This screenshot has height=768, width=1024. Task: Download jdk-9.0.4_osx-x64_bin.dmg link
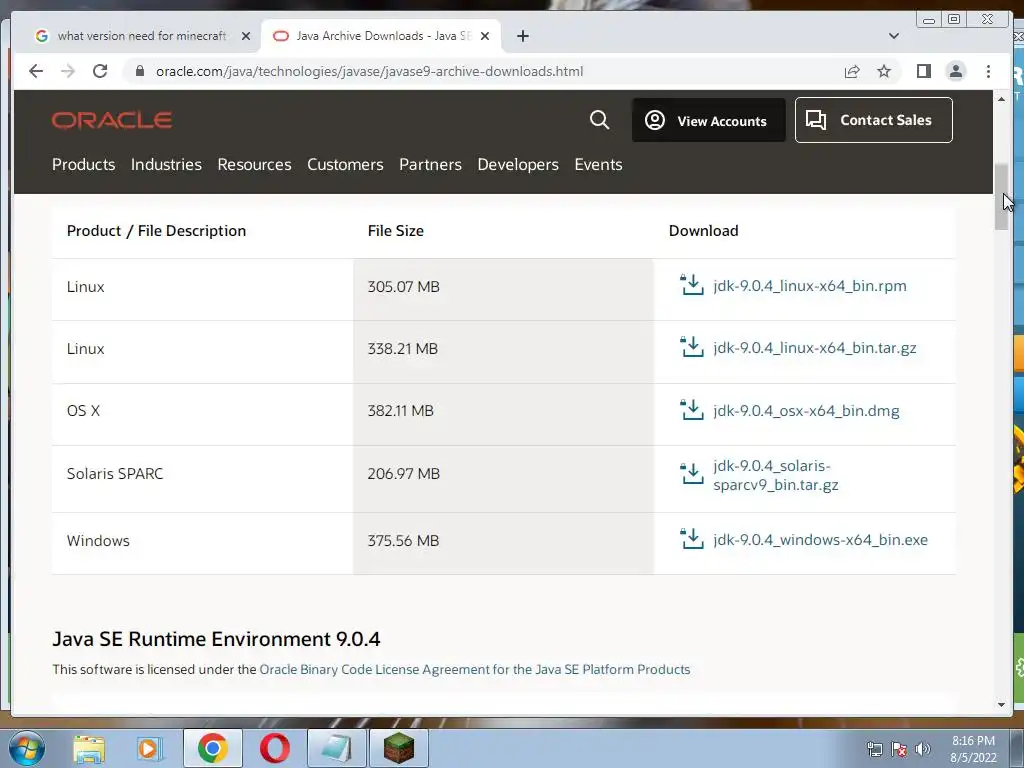[806, 411]
